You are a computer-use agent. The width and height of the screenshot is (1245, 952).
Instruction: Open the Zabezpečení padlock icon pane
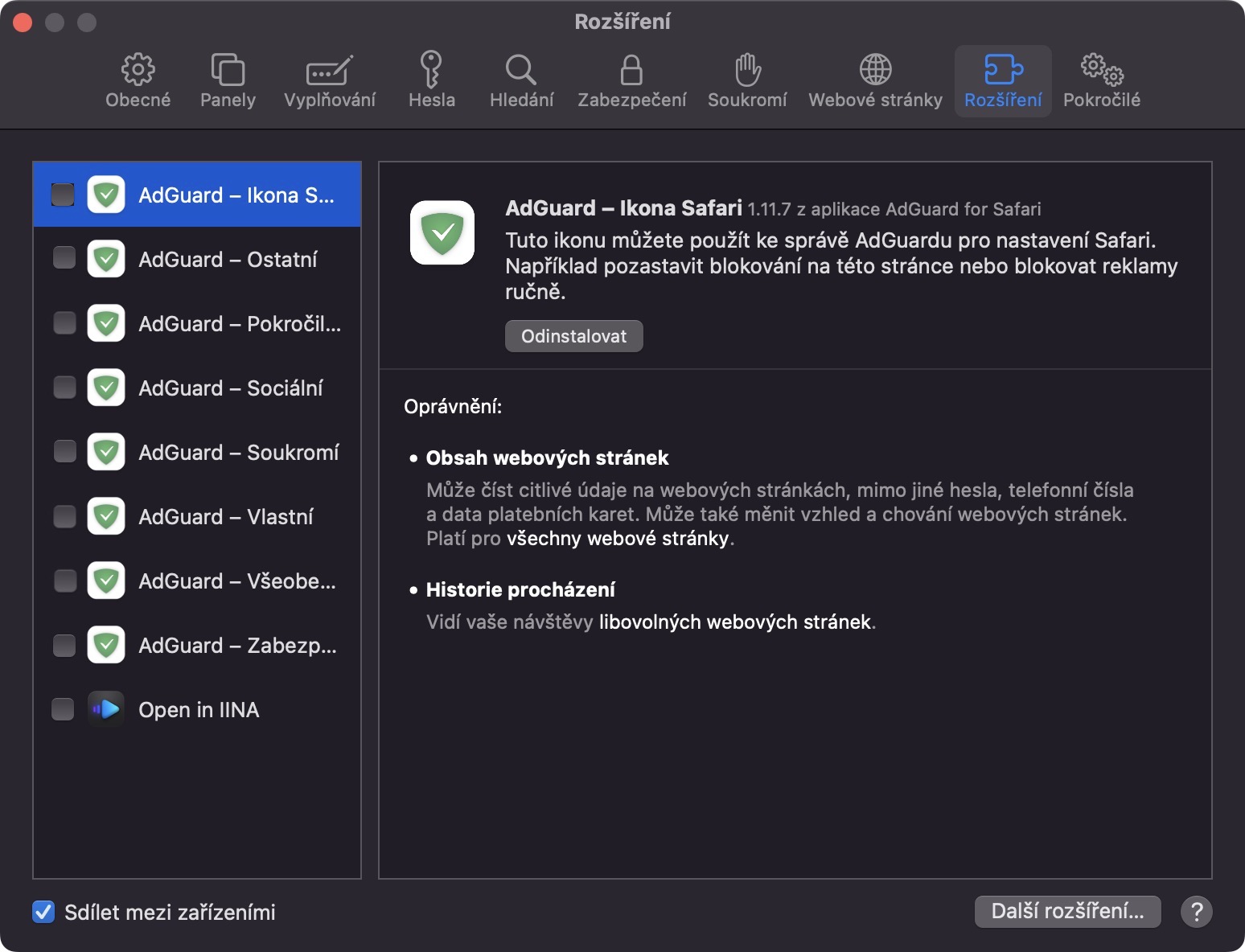pos(631,80)
